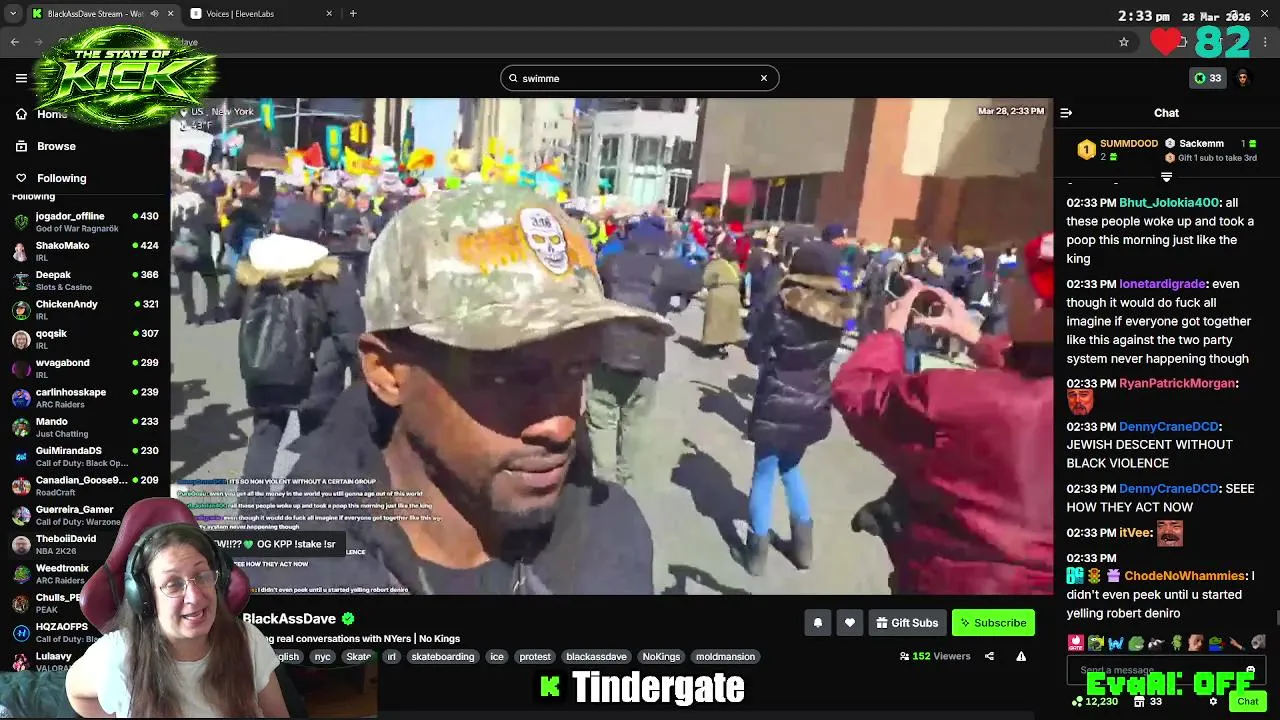The height and width of the screenshot is (720, 1280).
Task: Click the search field containing swimme
Action: coord(640,78)
